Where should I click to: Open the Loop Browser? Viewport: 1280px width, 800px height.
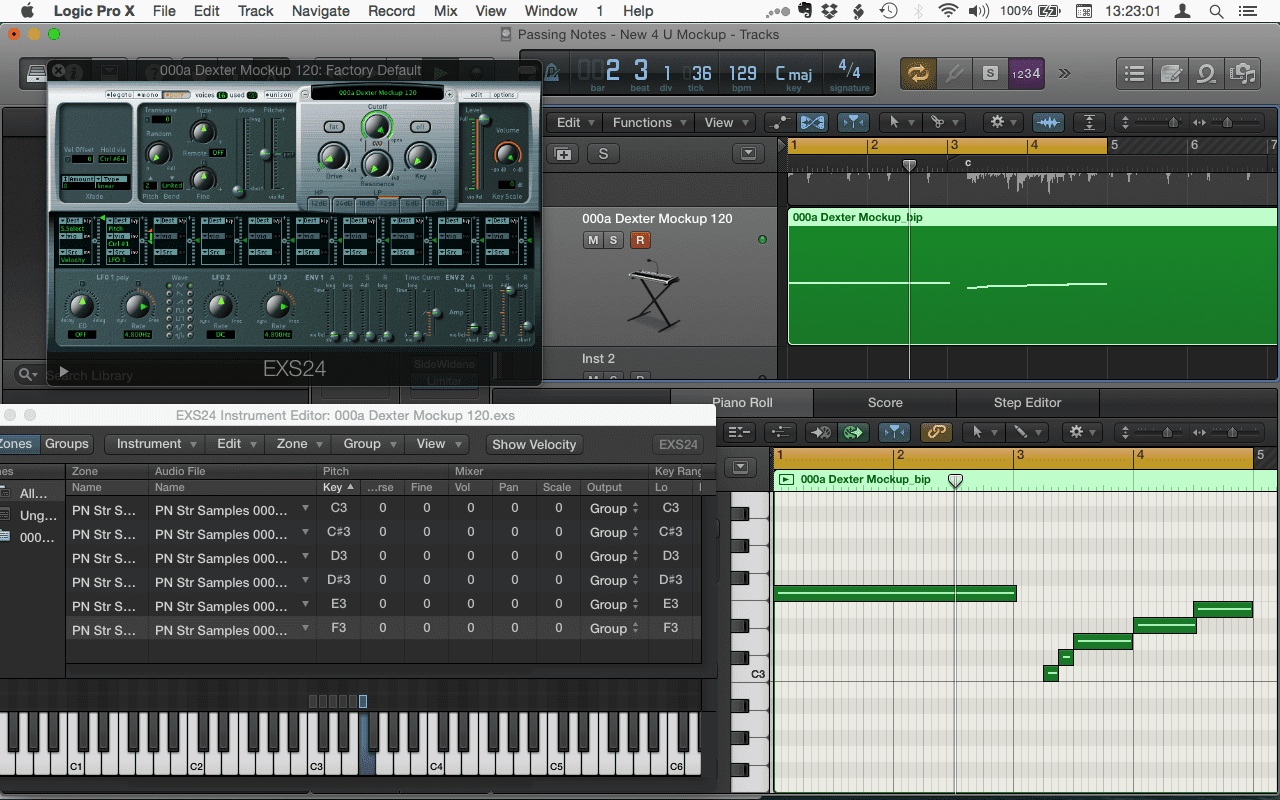click(1206, 73)
